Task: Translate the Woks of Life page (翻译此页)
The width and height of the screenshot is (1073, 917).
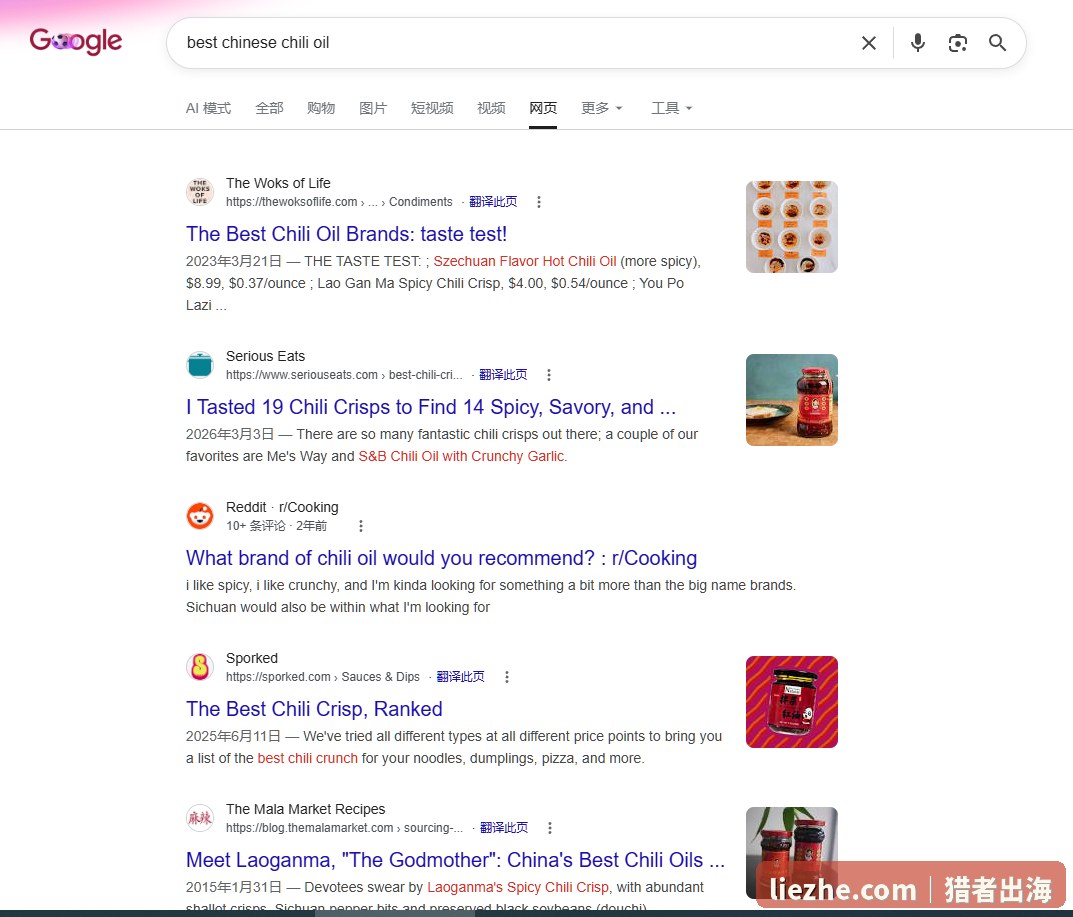Action: 493,202
